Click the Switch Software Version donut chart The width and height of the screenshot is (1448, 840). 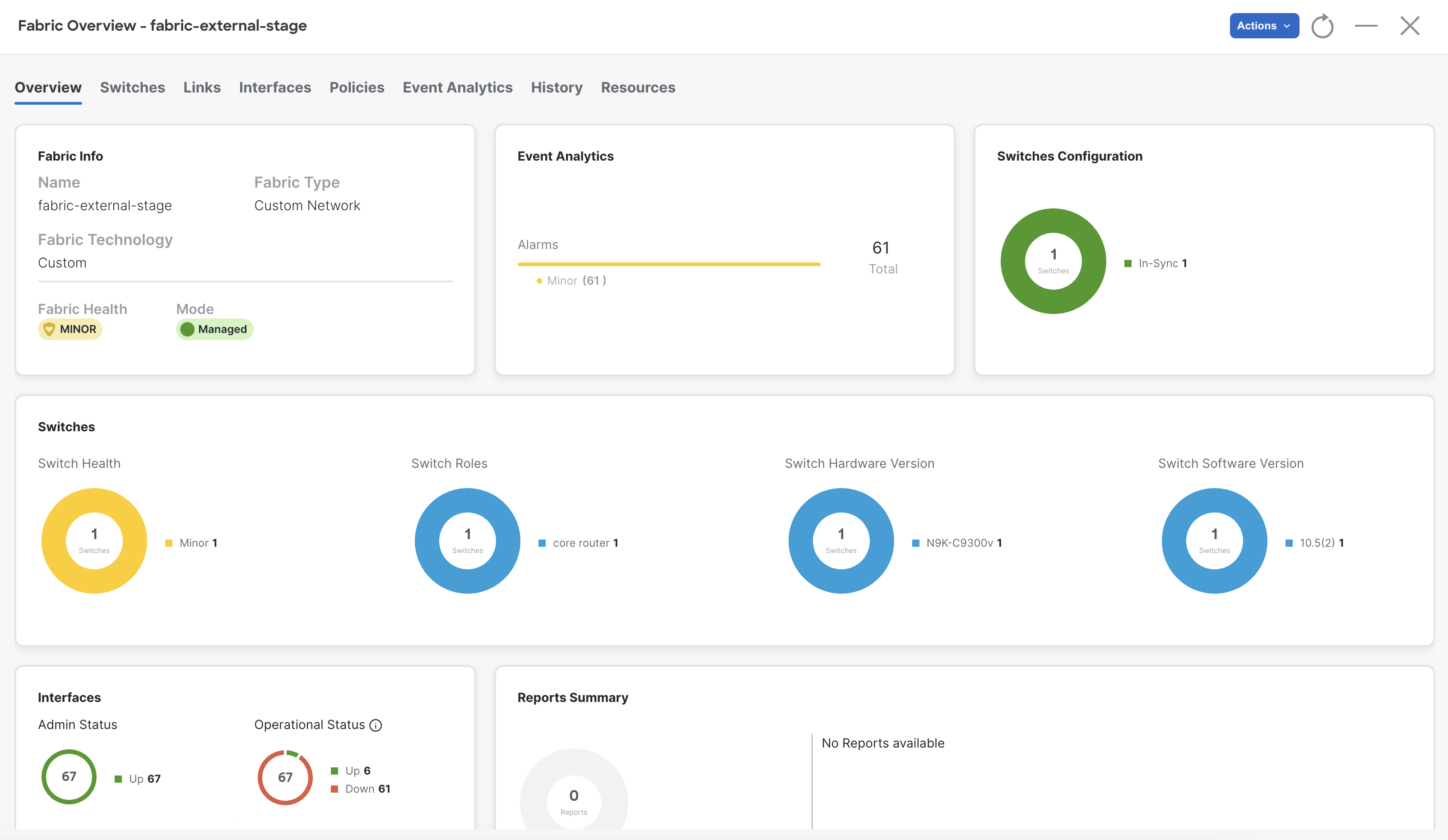1214,541
